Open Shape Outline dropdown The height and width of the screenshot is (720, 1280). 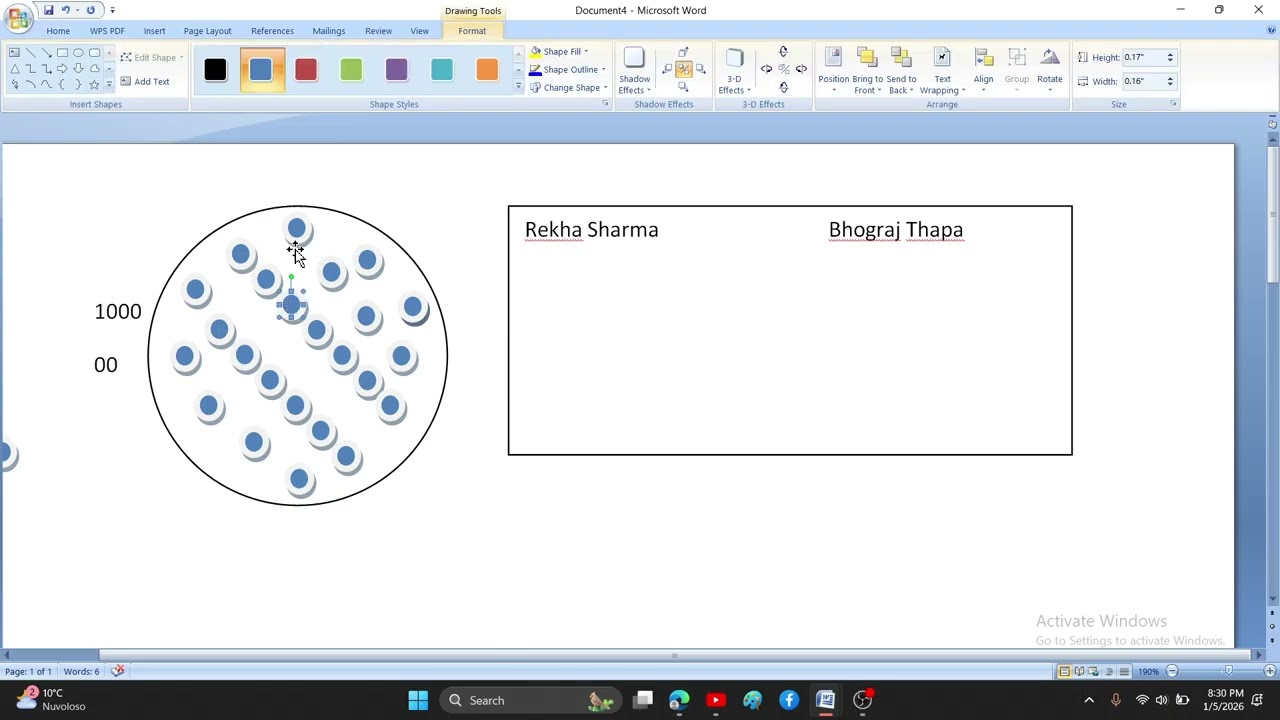[567, 70]
